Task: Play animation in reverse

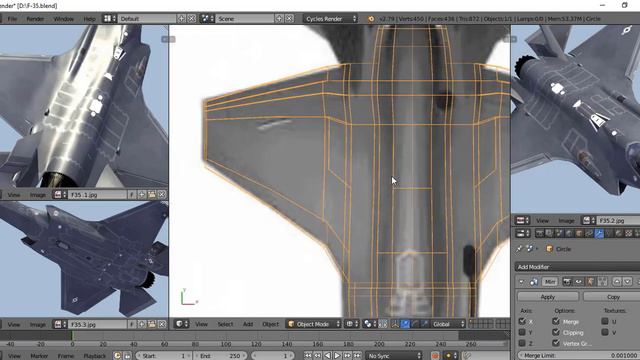Action: tap(327, 356)
